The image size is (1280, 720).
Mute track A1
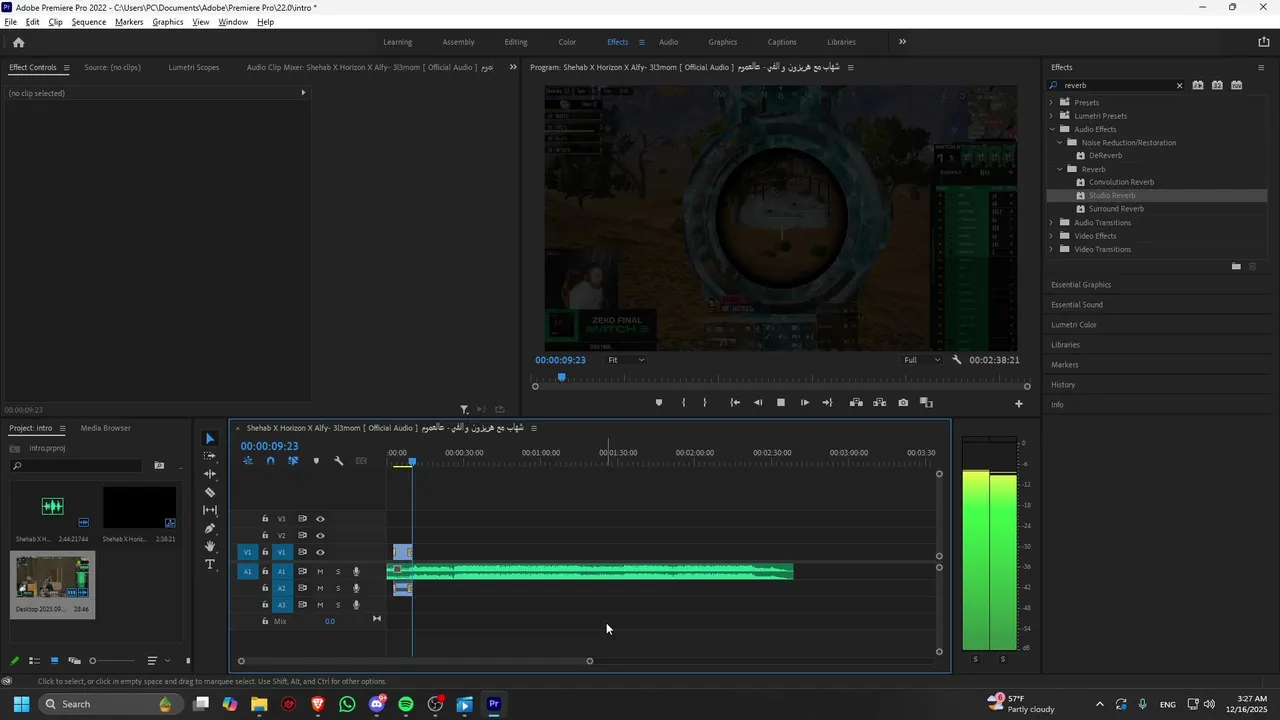pos(320,572)
